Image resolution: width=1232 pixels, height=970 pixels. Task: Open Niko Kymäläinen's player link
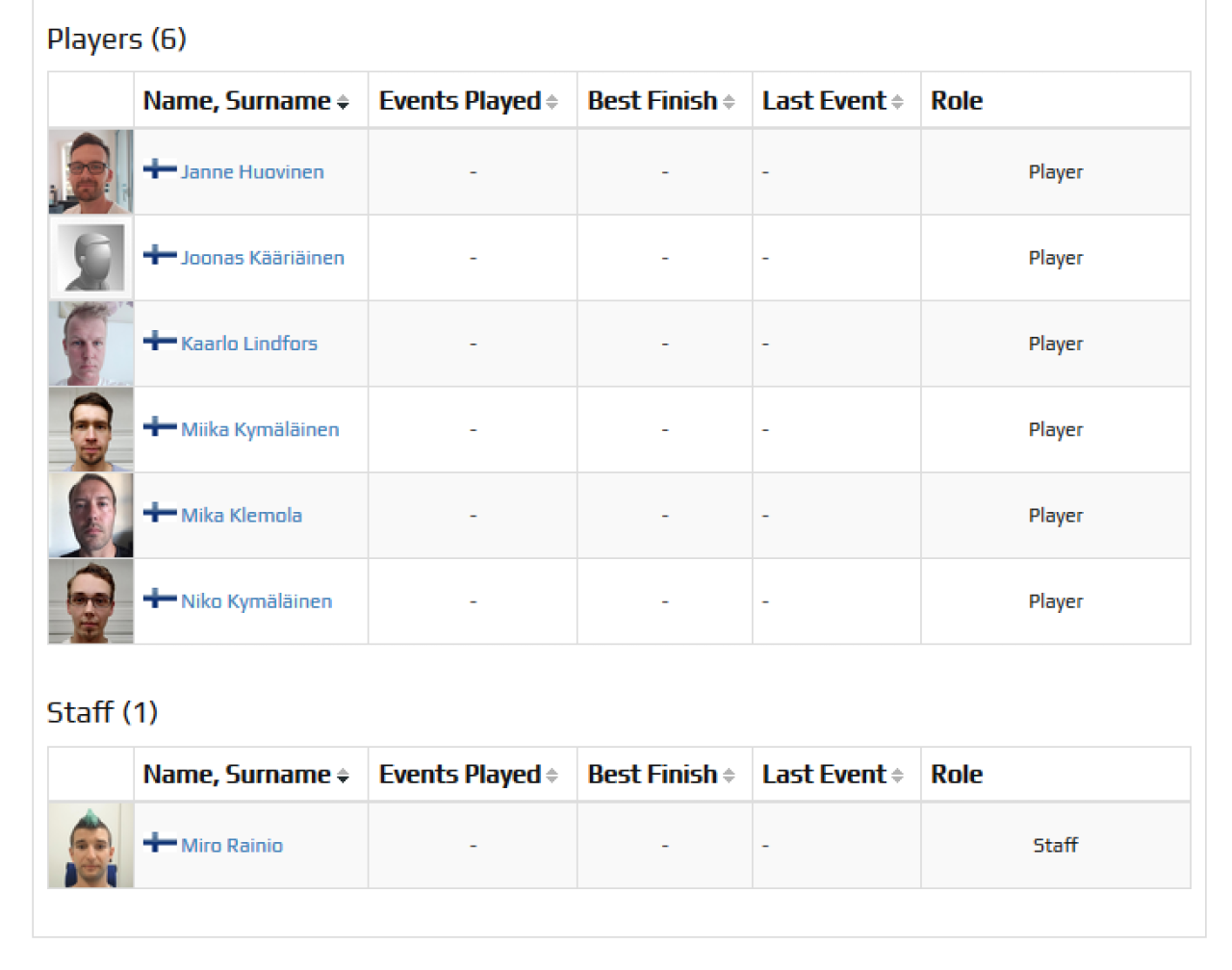[x=257, y=601]
